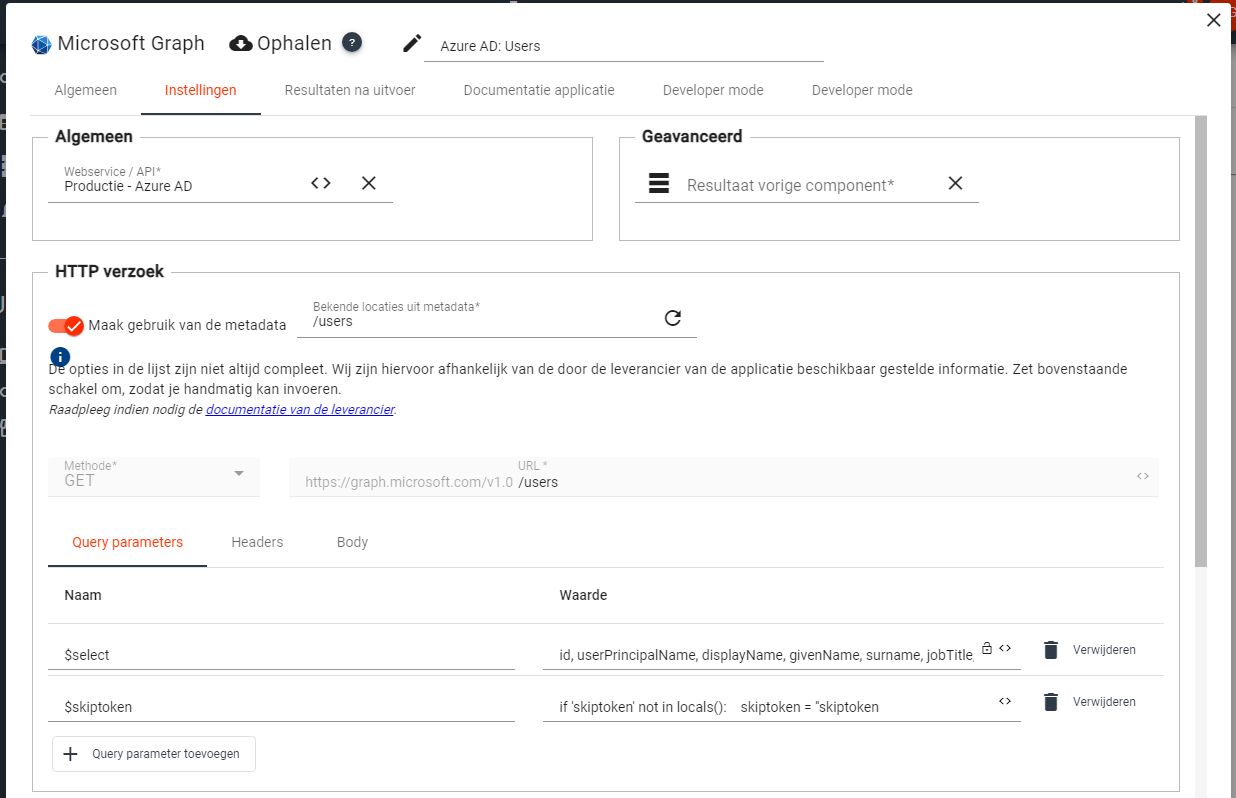Click the Azure AD: Users name field
The width and height of the screenshot is (1236, 798).
pos(623,46)
